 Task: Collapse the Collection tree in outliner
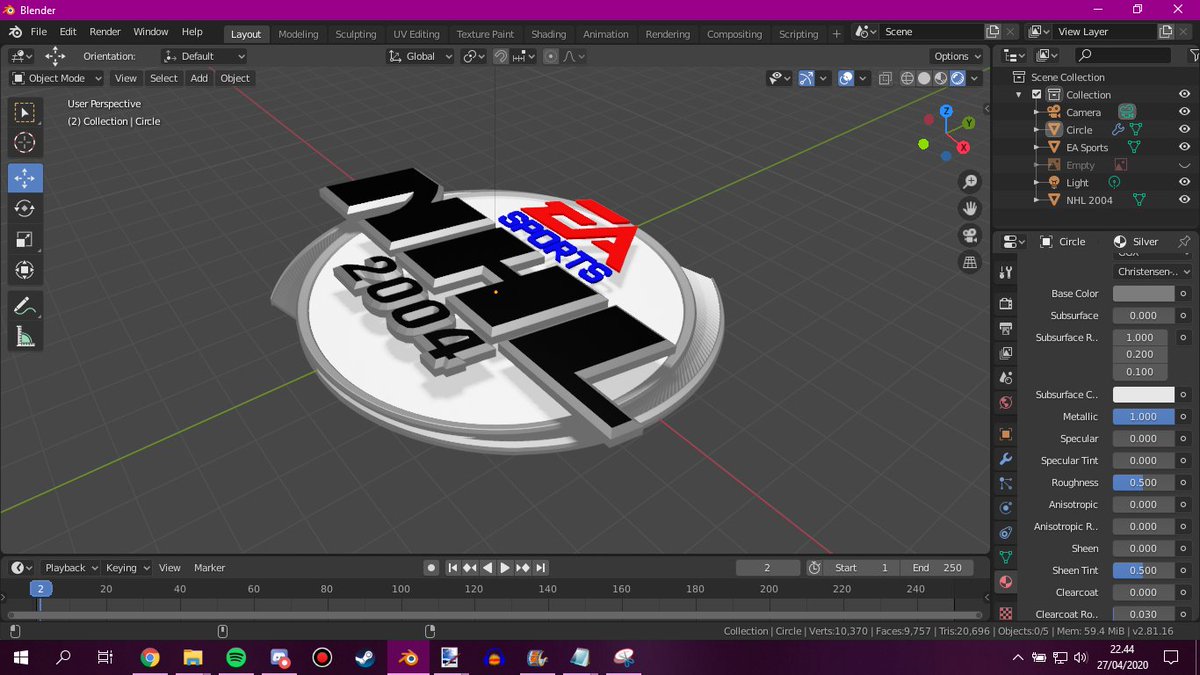1019,95
